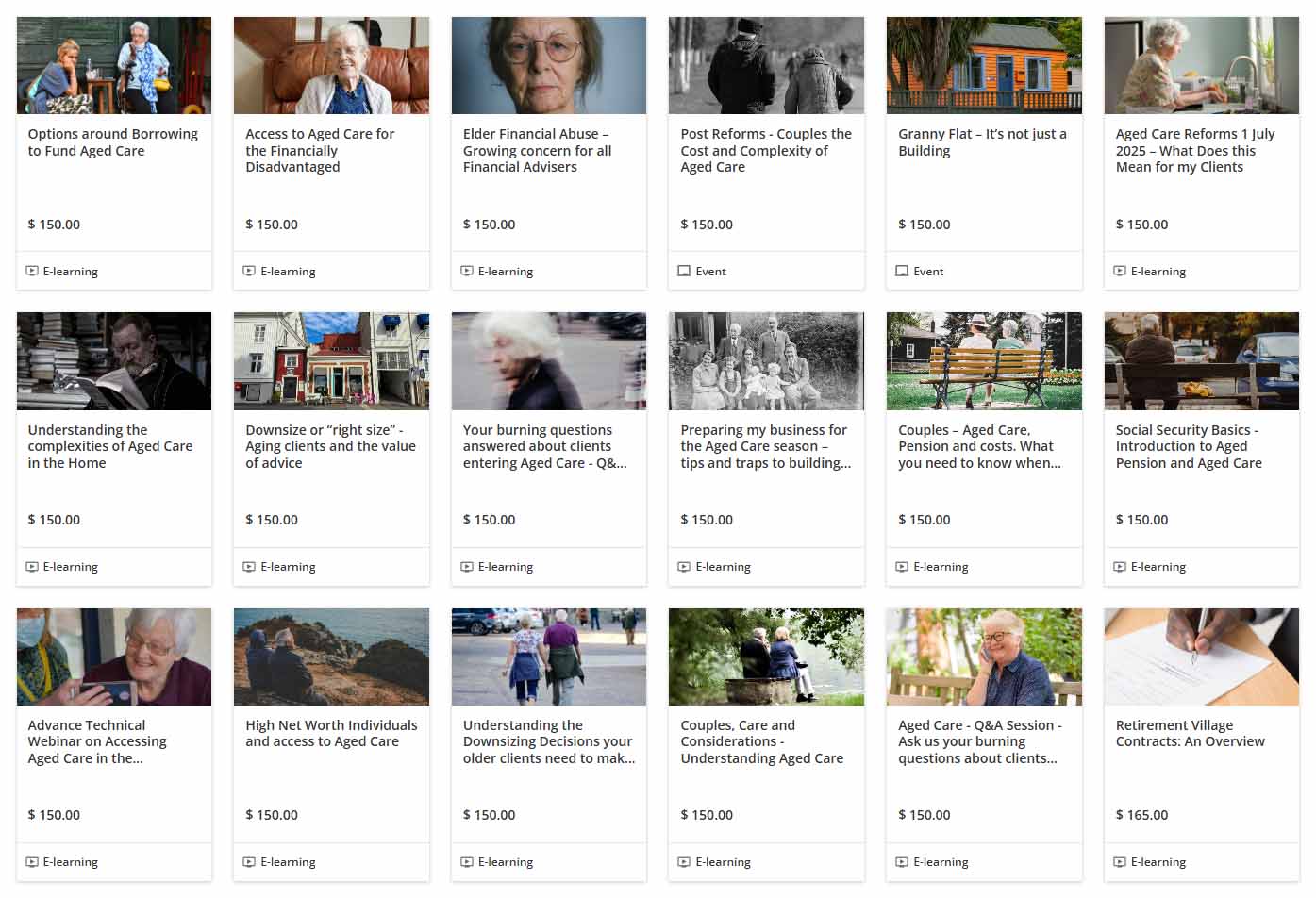Open the Granny Flat orange house thumbnail
Screen dimensions: 1316x898
tap(984, 65)
